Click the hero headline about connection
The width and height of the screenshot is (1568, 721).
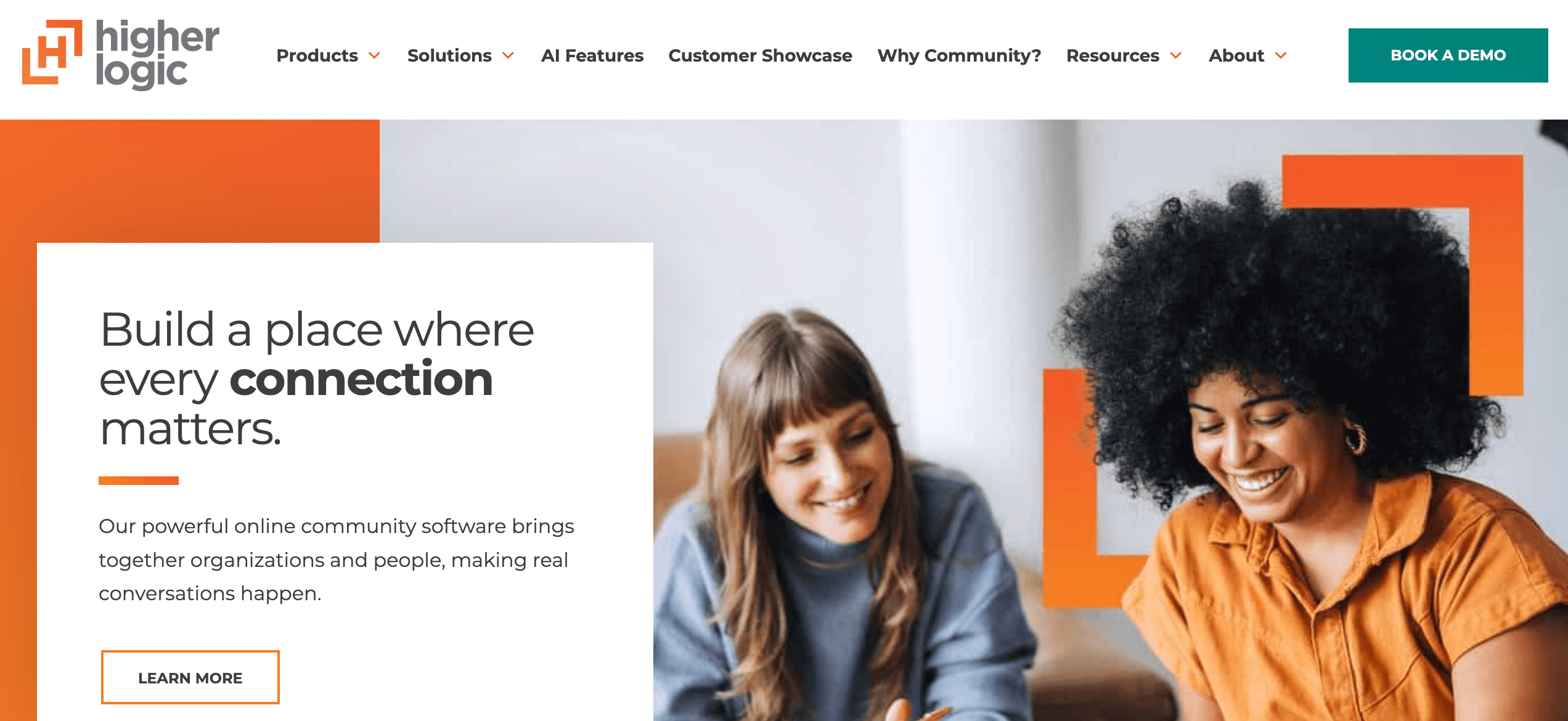click(x=317, y=378)
